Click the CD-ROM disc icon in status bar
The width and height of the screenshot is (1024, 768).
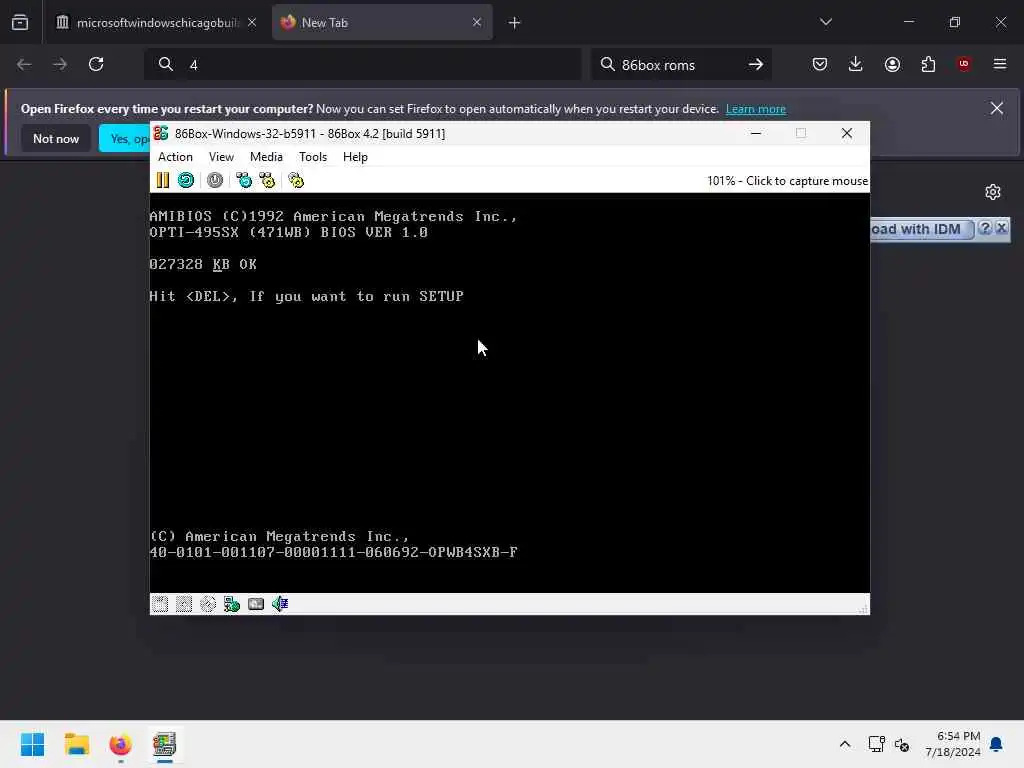(208, 604)
